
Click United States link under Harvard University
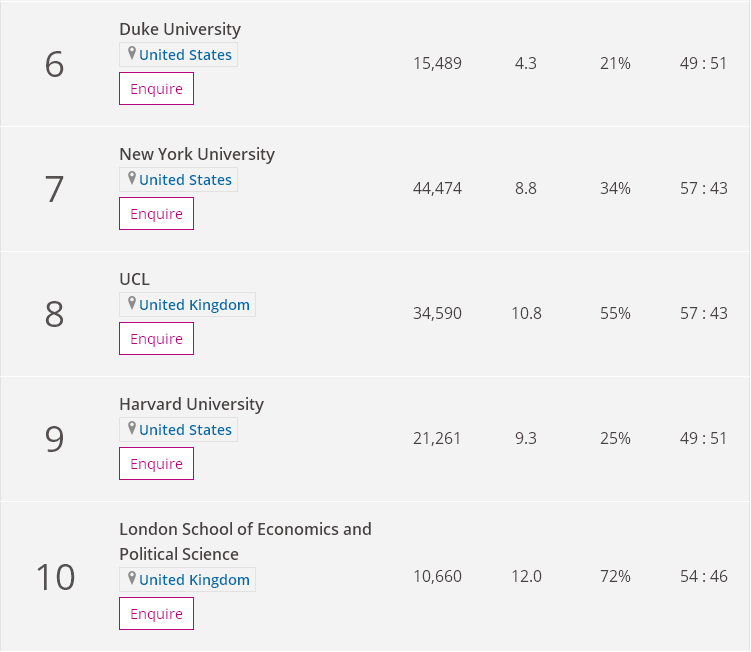(185, 430)
